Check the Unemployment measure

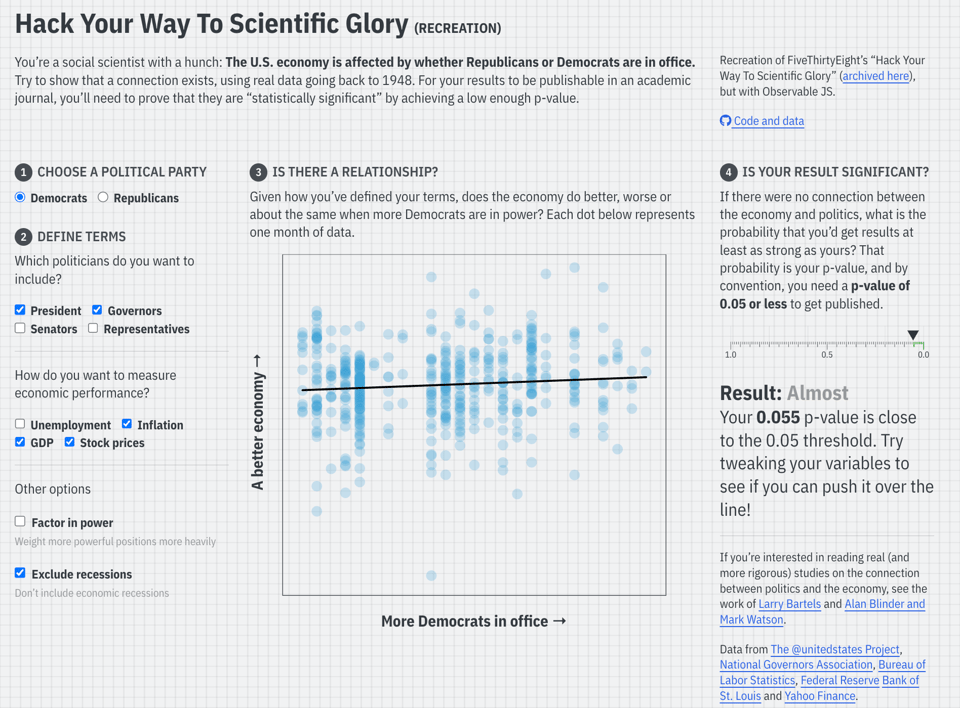pos(20,424)
